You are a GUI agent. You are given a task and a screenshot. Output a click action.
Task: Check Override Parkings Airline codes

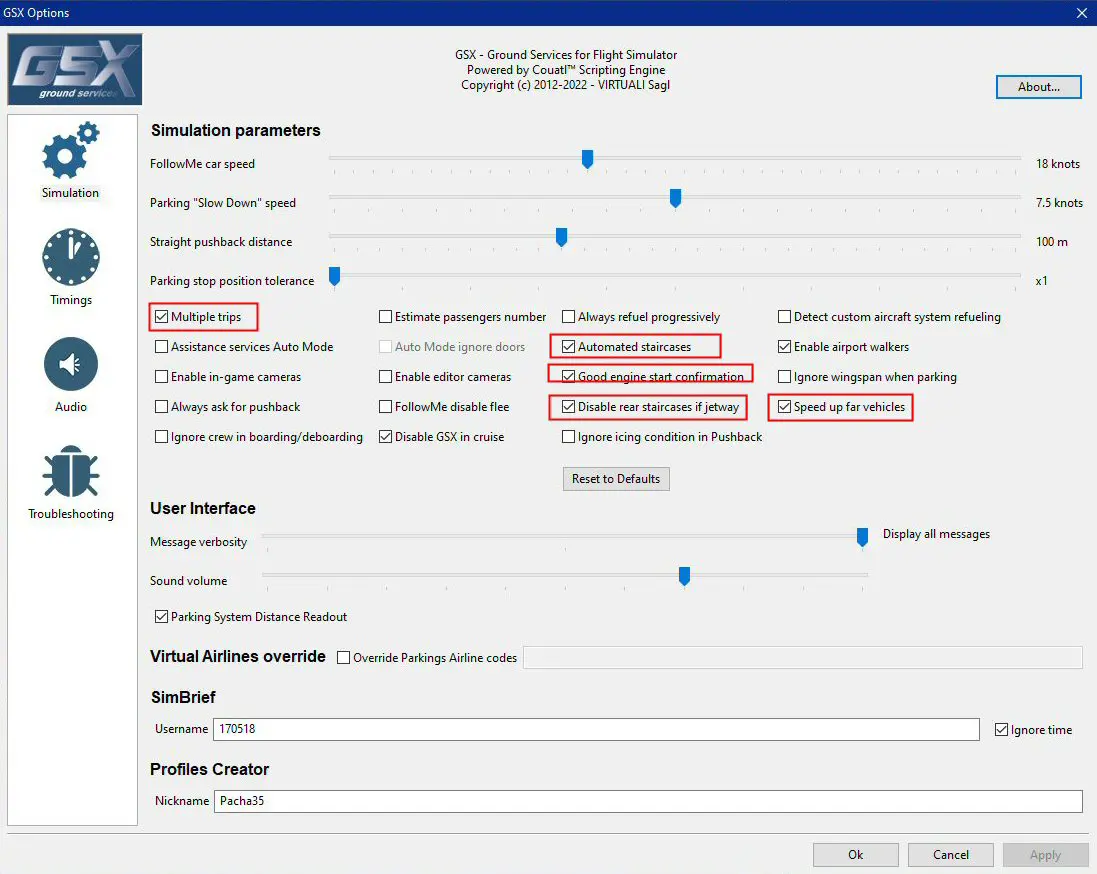344,658
